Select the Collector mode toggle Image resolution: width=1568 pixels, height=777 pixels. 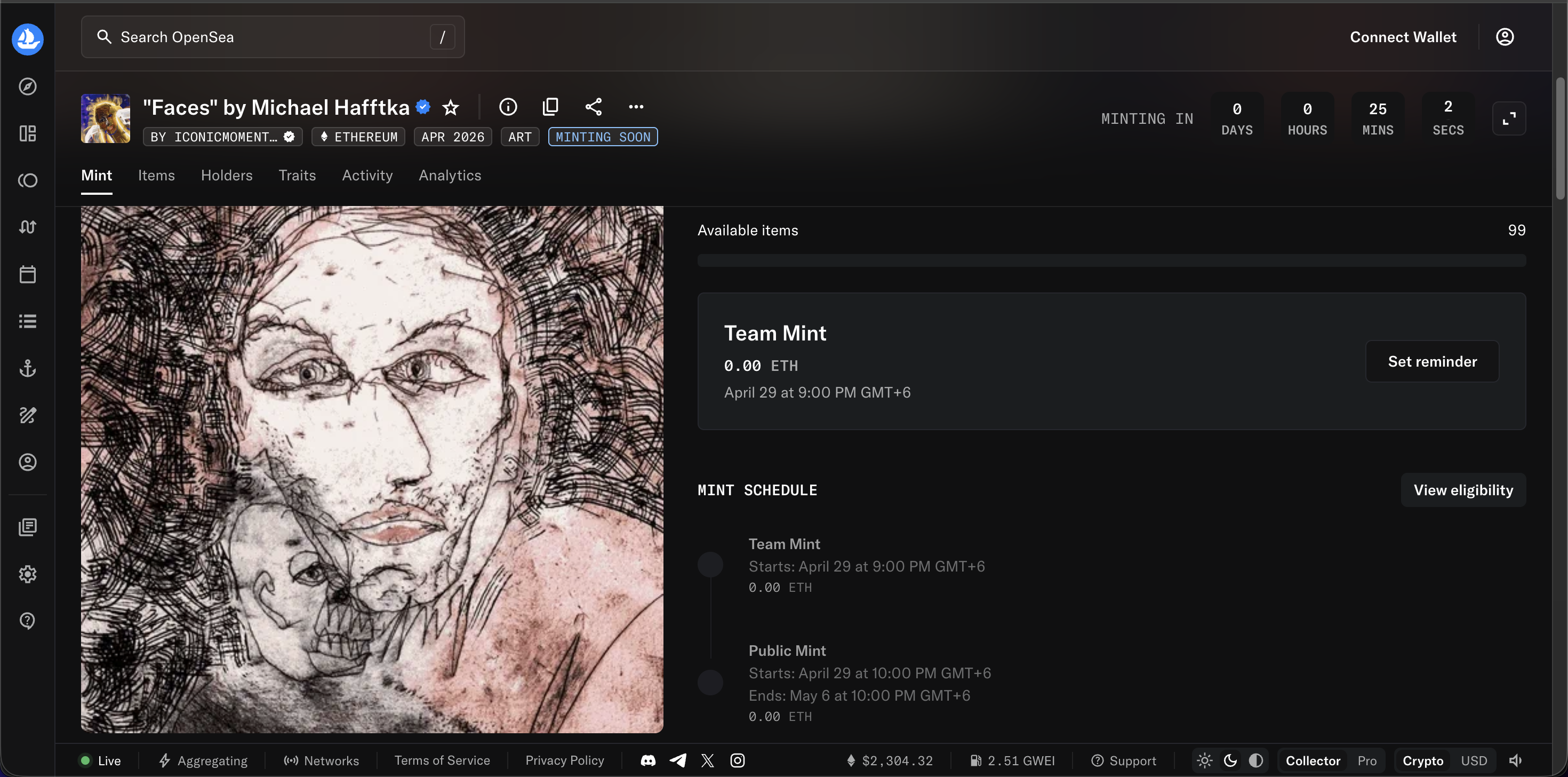tap(1313, 760)
